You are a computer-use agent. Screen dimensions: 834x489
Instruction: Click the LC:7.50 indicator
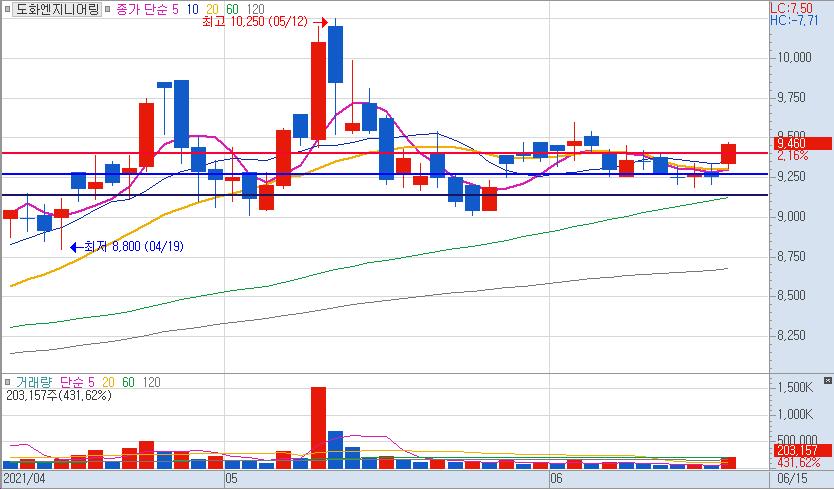coord(791,8)
